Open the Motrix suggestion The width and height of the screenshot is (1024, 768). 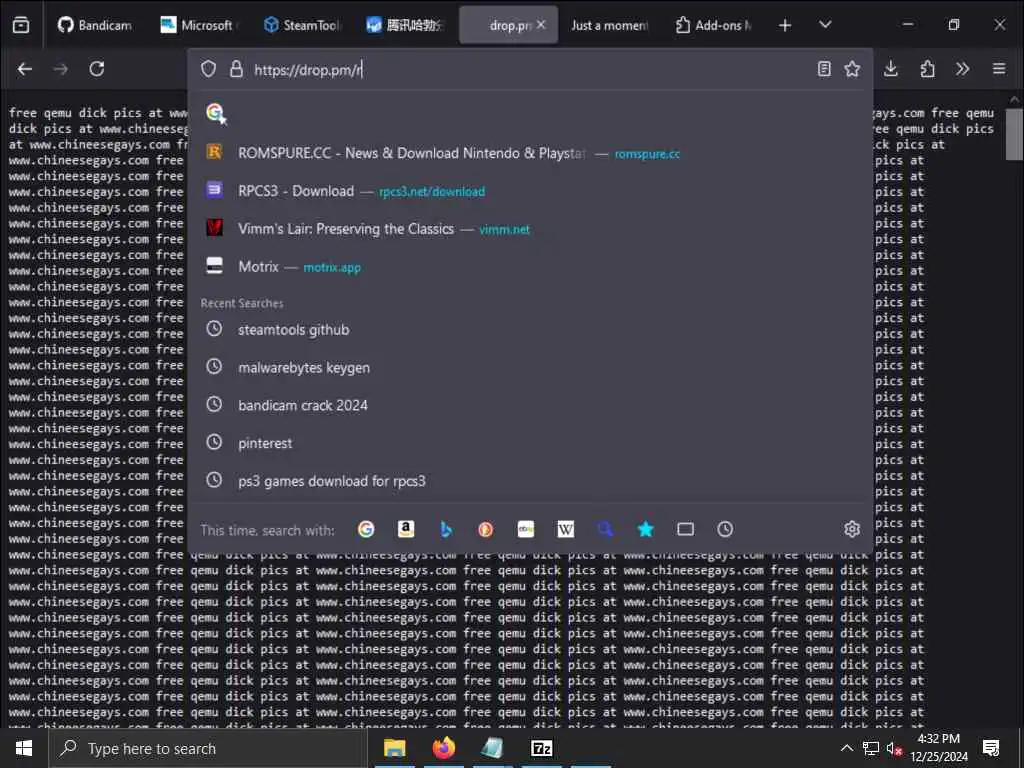[x=530, y=266]
